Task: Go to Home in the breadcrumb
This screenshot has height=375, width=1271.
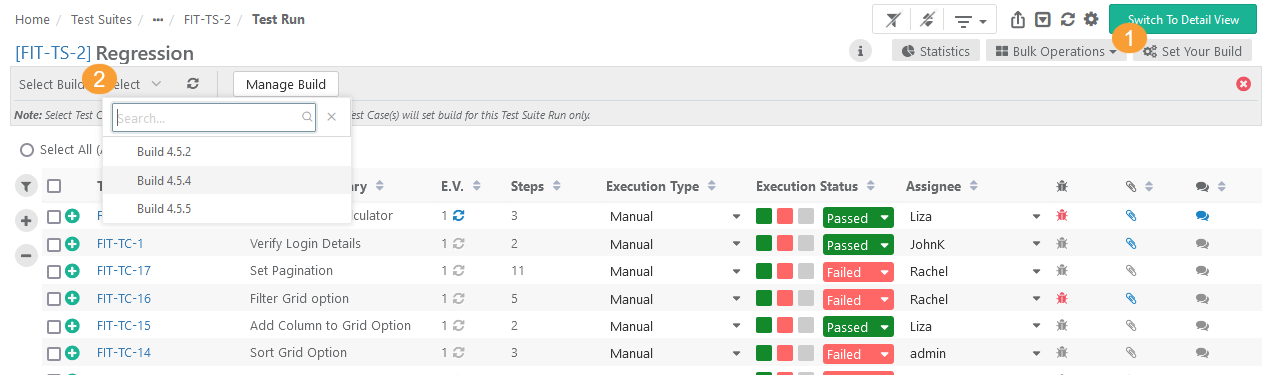Action: click(x=32, y=19)
